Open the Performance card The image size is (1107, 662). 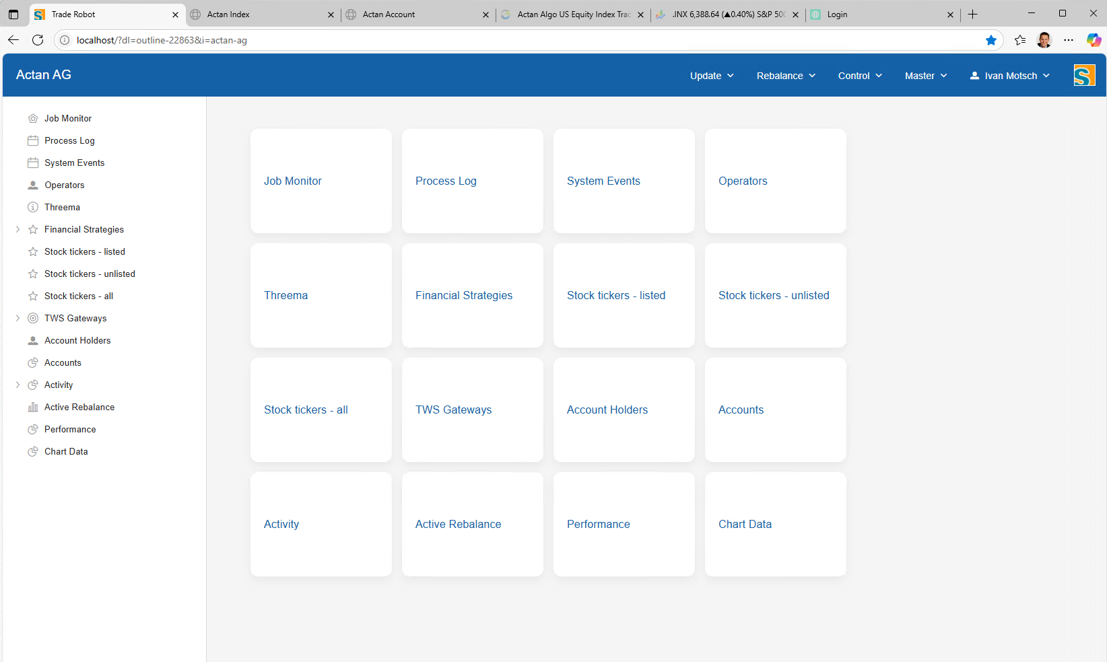click(624, 524)
